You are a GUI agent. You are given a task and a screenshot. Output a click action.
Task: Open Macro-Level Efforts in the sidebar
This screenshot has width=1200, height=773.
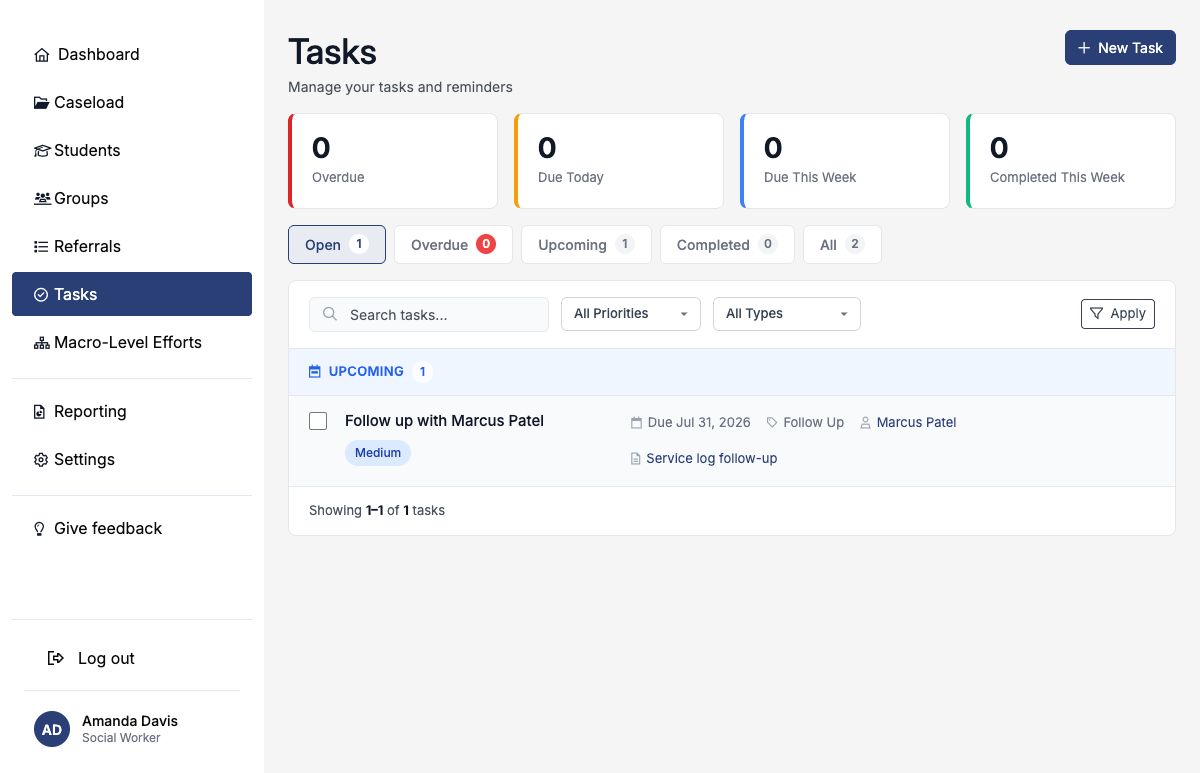(132, 343)
